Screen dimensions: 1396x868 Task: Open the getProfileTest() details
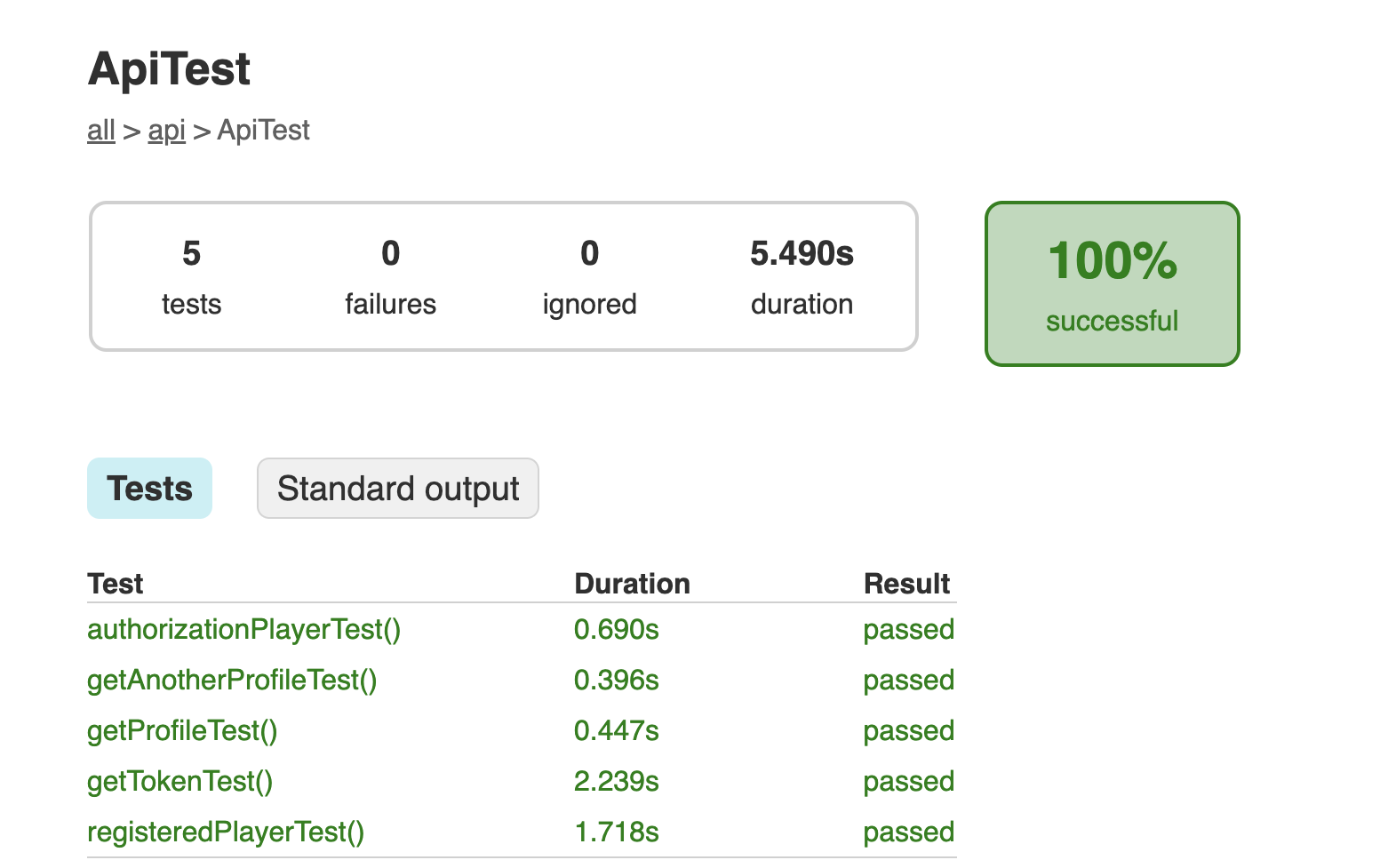(x=181, y=730)
